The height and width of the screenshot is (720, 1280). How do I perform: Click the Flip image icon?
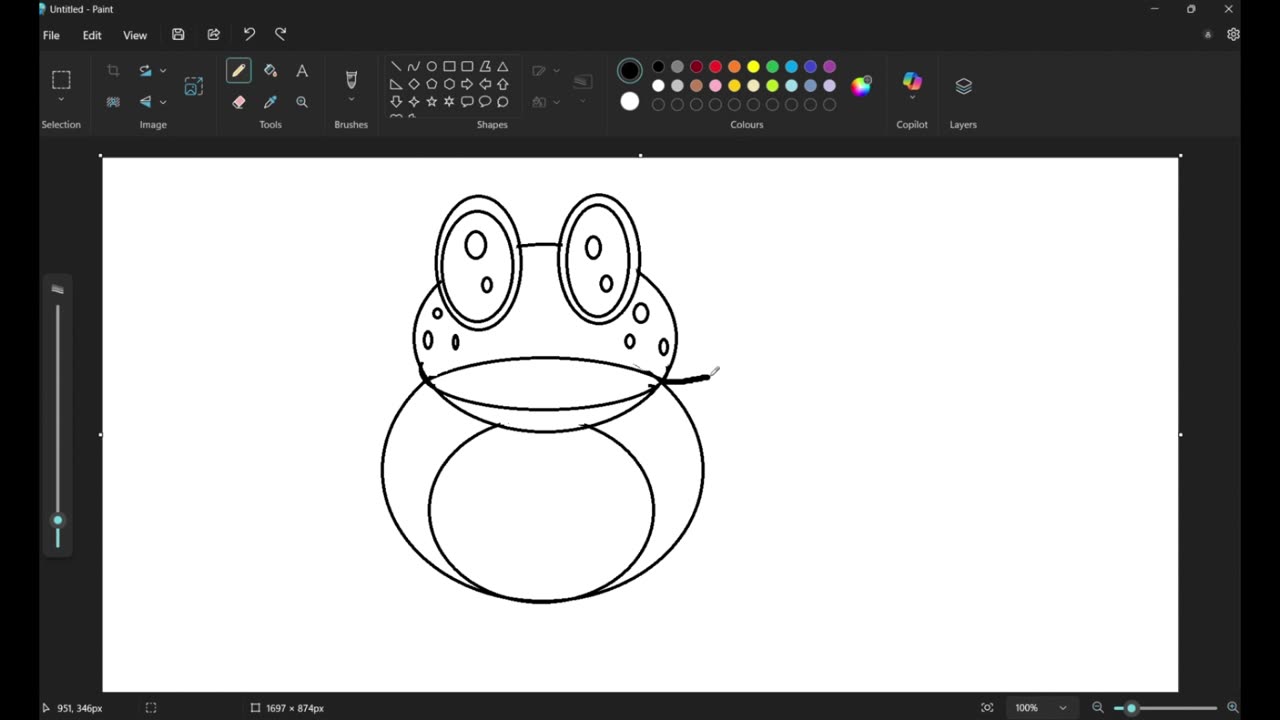(146, 102)
